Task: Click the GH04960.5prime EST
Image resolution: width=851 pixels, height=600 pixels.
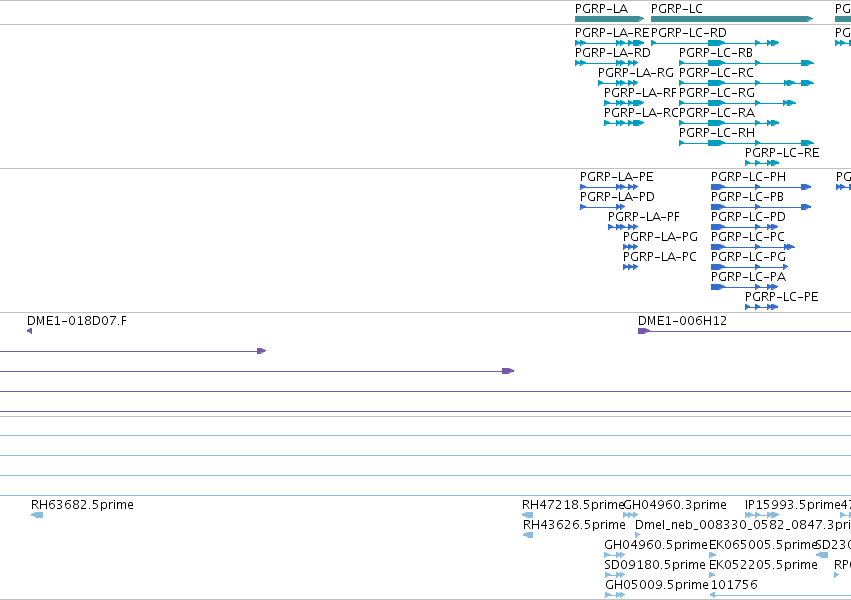Action: pyautogui.click(x=614, y=555)
